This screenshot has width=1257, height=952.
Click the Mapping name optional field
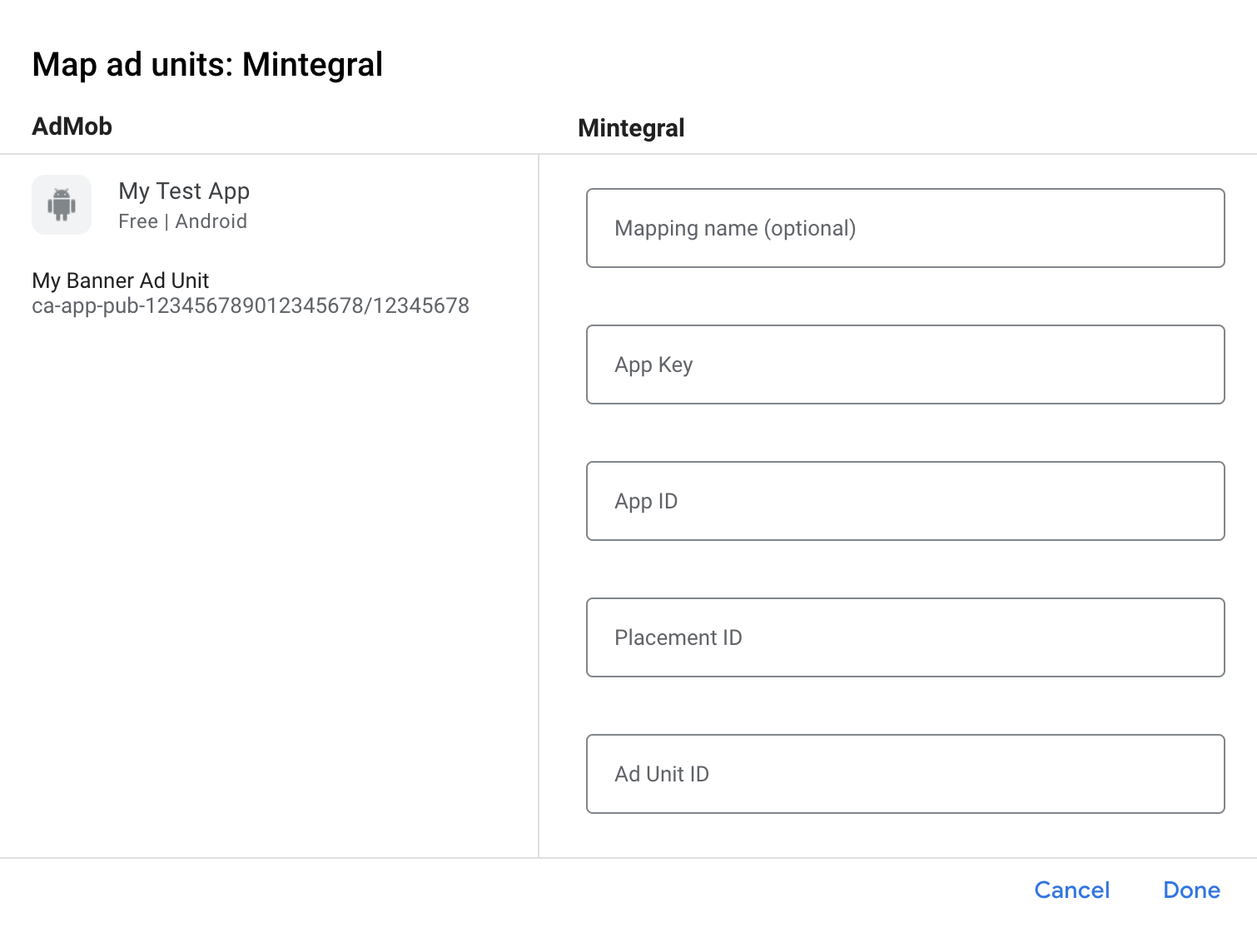[906, 228]
